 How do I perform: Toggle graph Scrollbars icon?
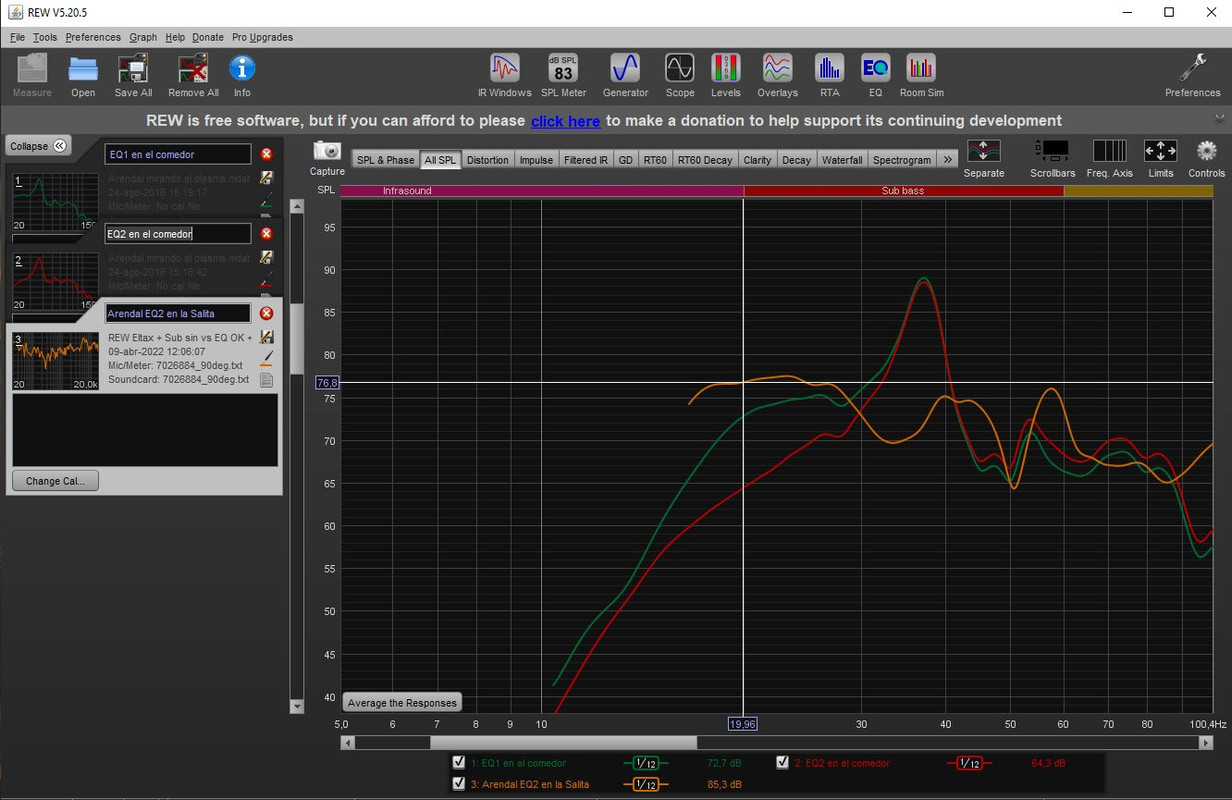[x=1053, y=151]
